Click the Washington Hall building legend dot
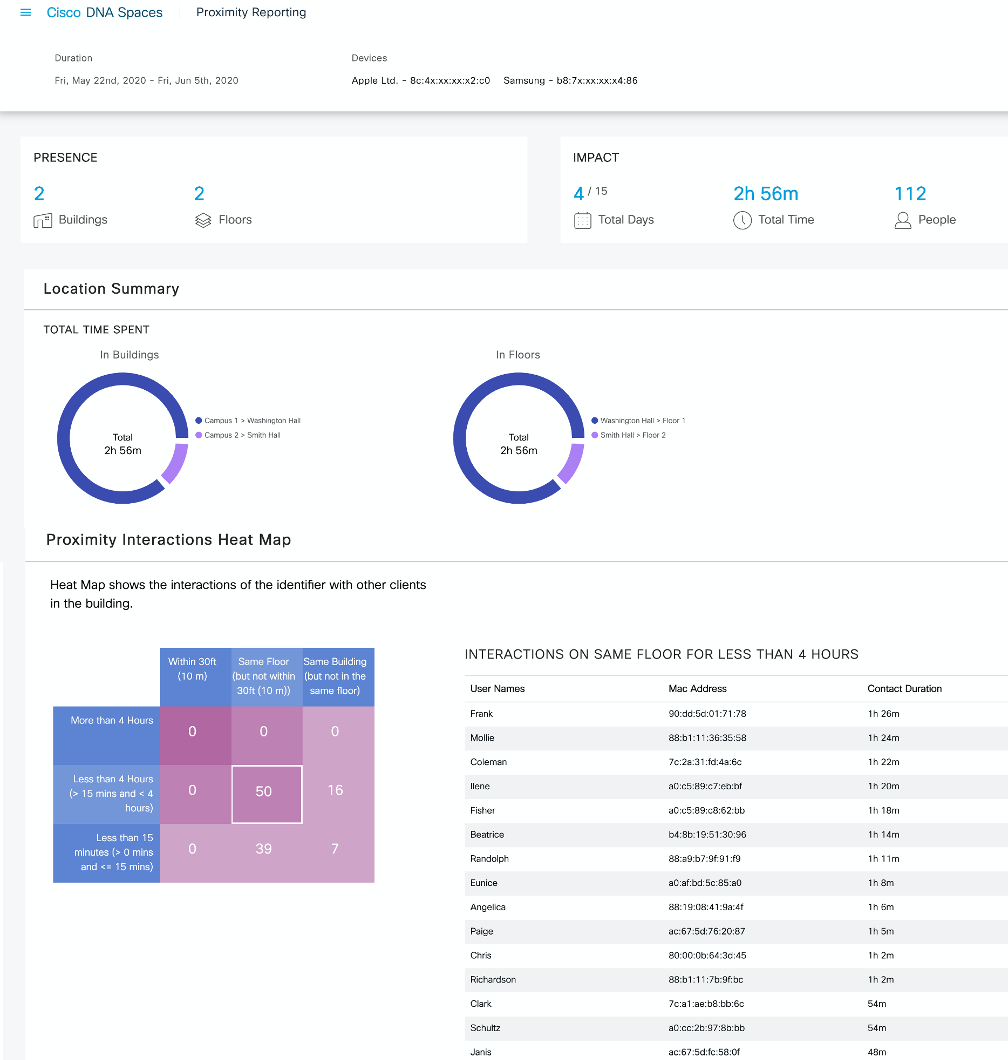The image size is (1008, 1060). (x=199, y=421)
